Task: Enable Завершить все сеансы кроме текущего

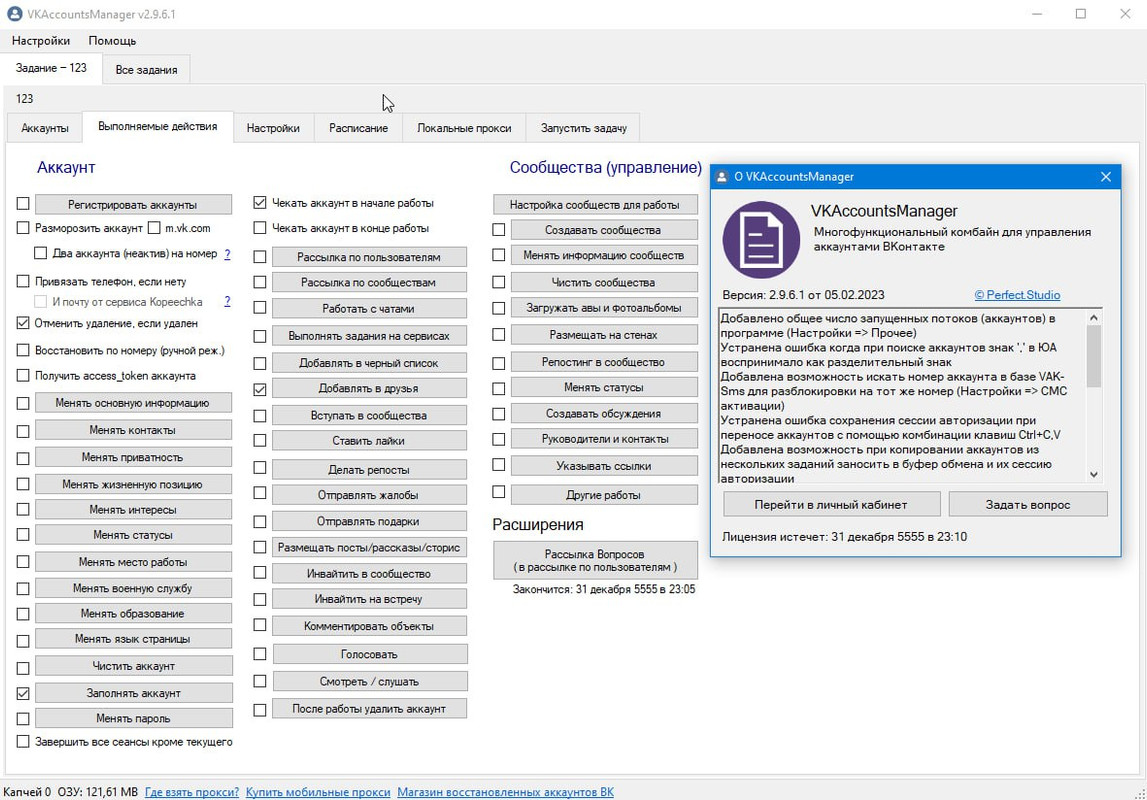Action: pos(23,741)
